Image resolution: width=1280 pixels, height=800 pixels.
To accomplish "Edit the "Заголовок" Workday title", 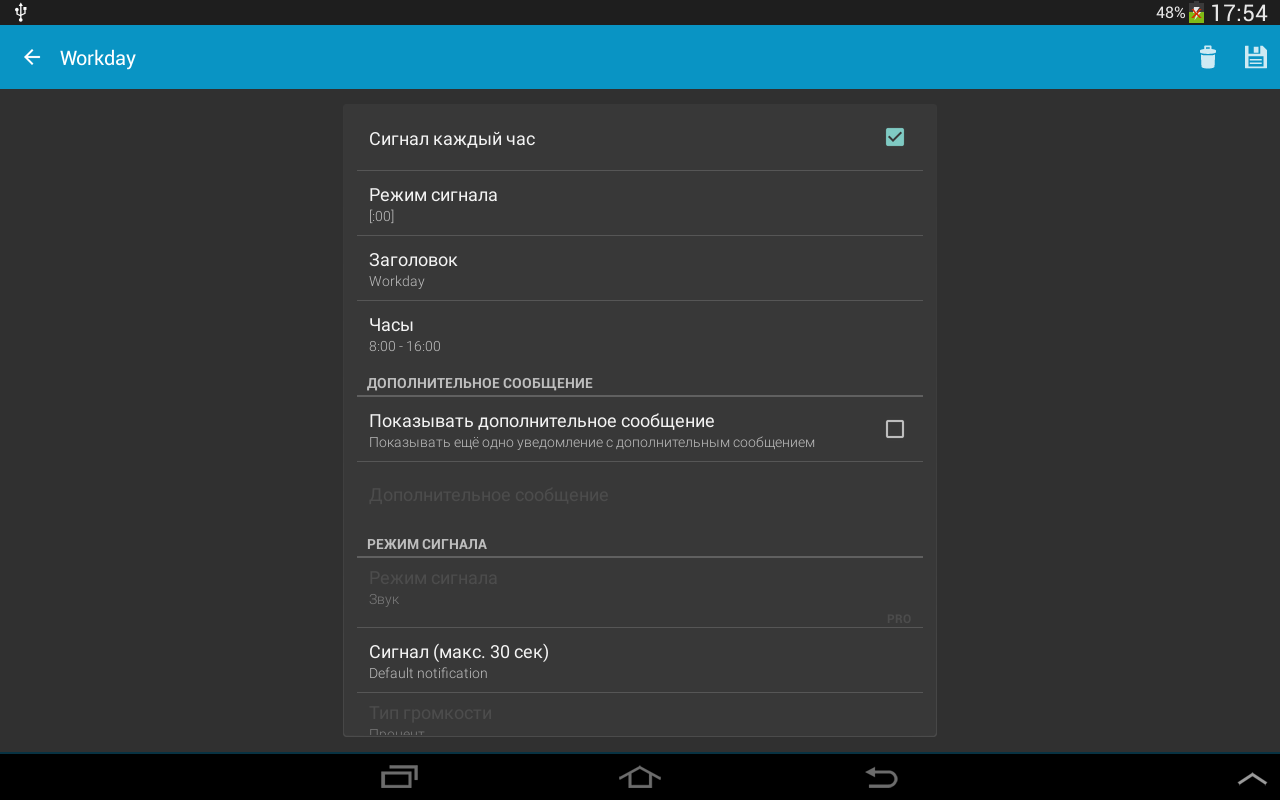I will pos(640,269).
